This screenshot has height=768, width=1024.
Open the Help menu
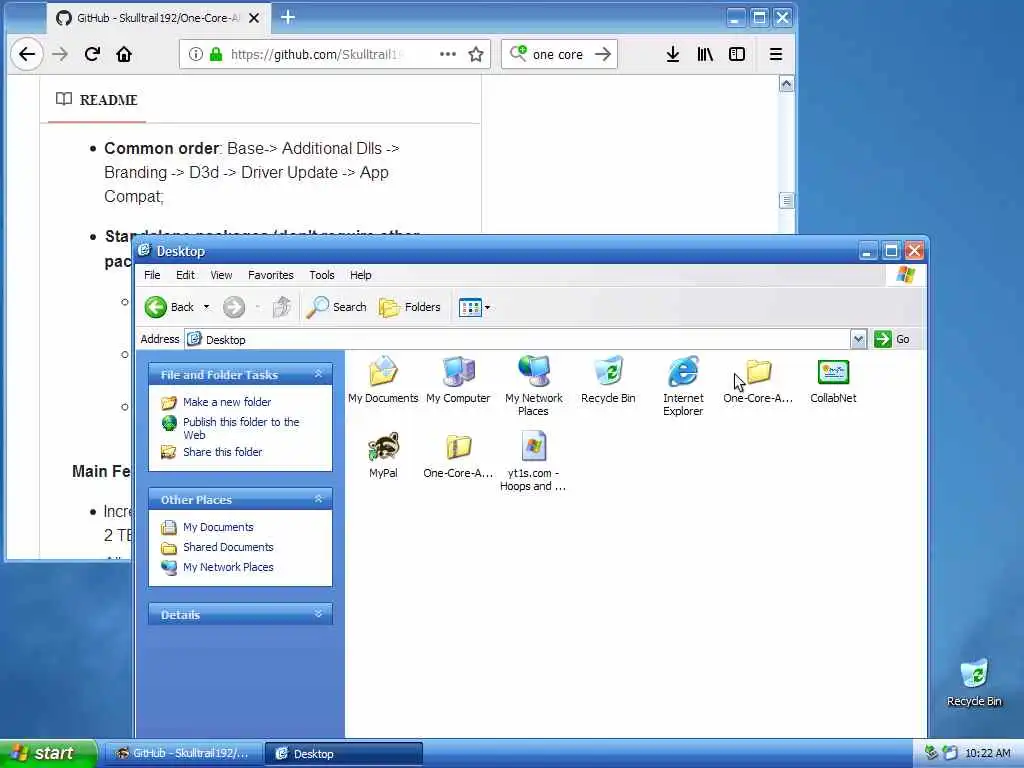(x=360, y=275)
